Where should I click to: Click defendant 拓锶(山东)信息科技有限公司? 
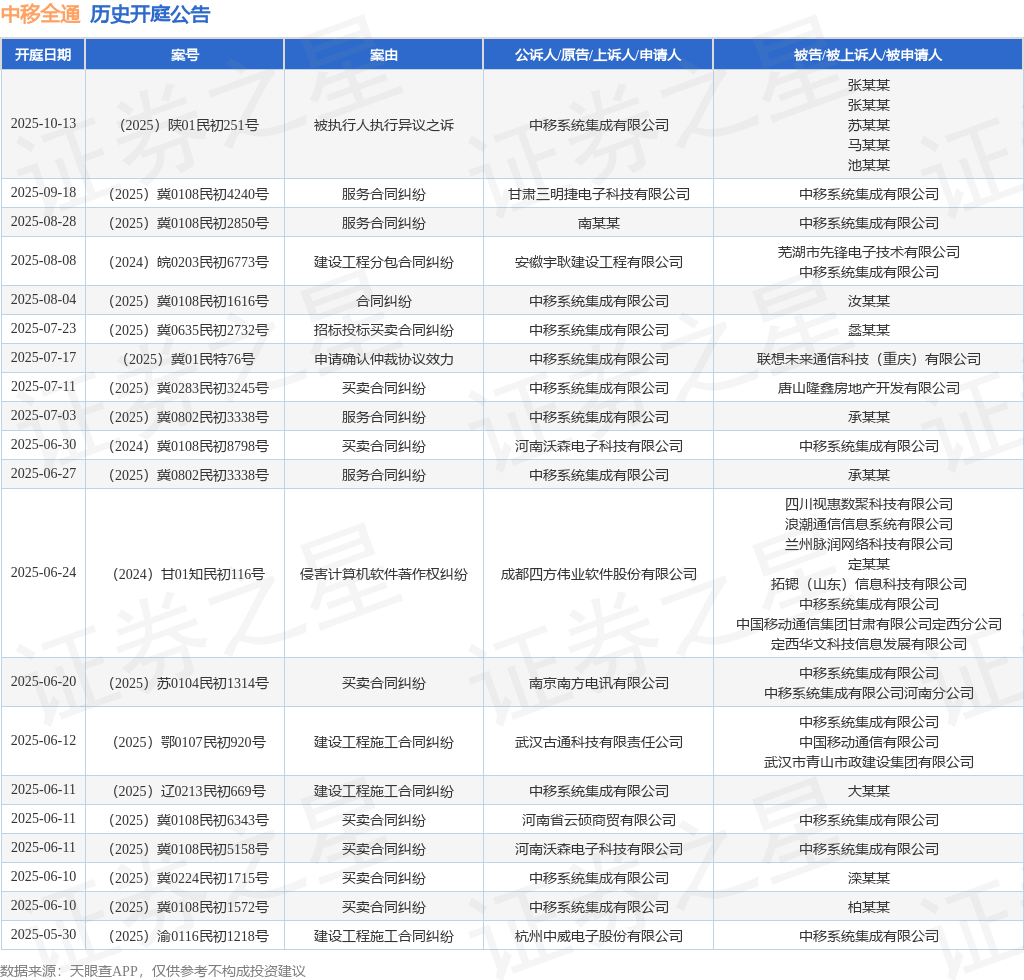pos(869,584)
